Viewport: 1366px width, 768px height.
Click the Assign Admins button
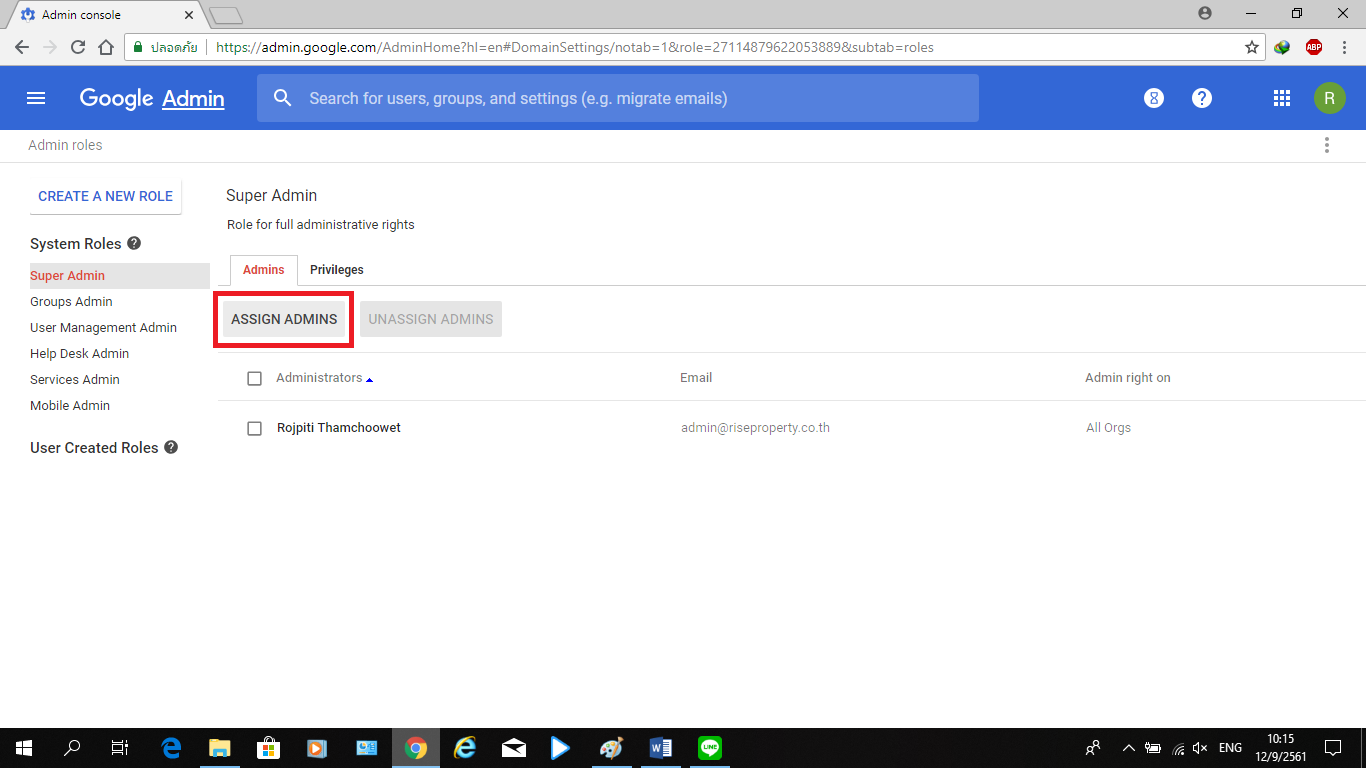284,319
